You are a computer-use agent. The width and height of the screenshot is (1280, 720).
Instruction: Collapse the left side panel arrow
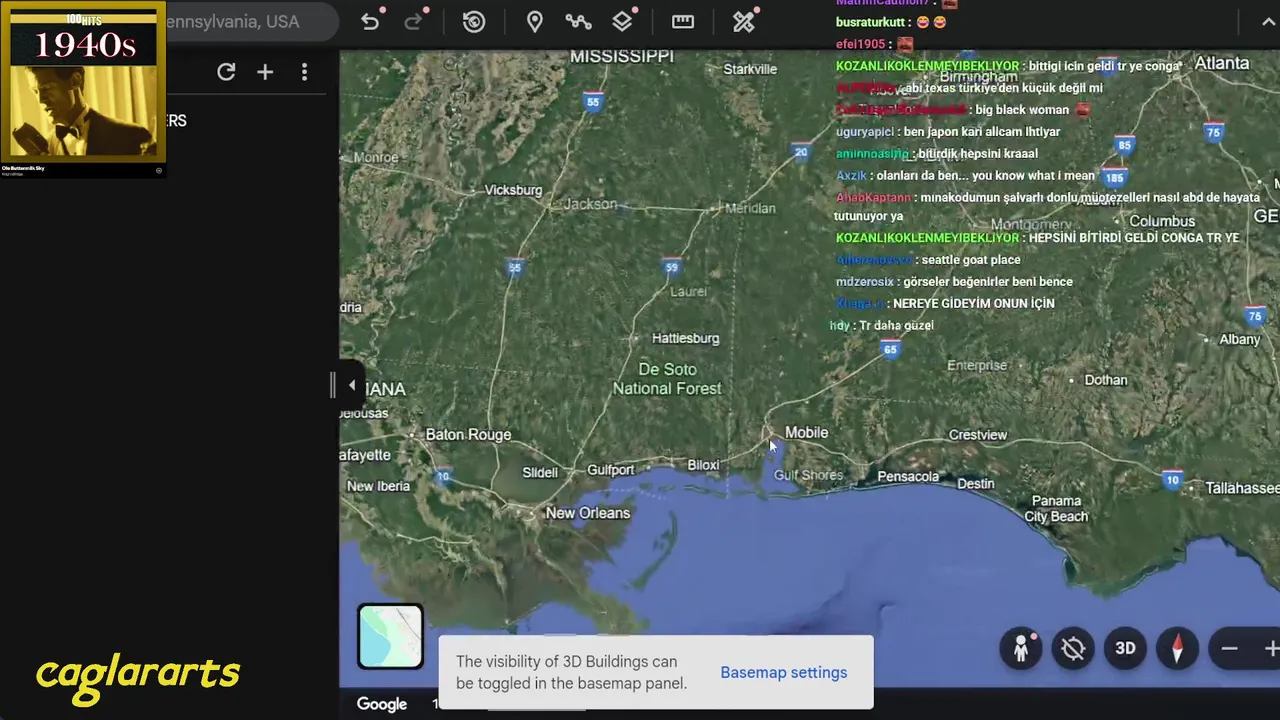coord(351,385)
